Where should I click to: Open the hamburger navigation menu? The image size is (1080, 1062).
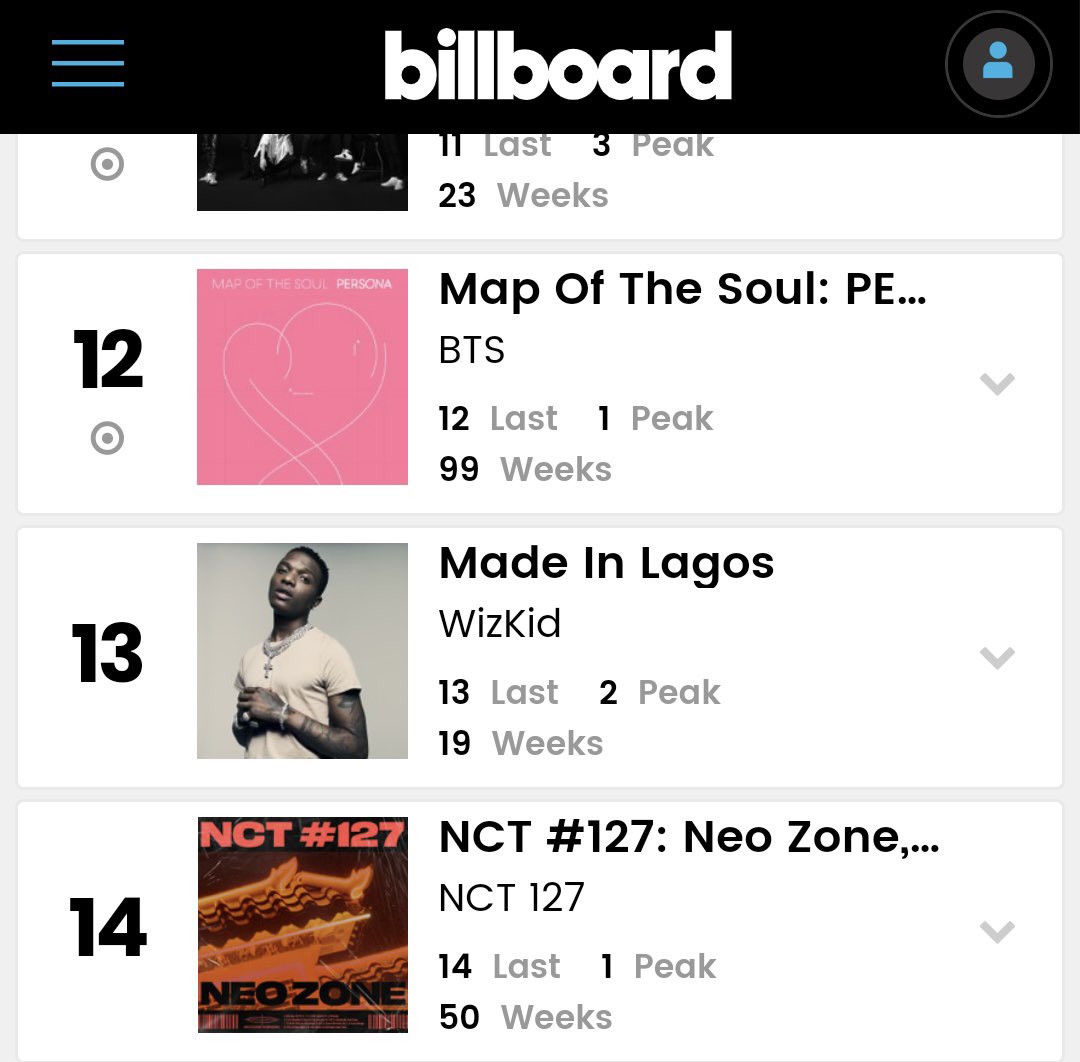[88, 63]
